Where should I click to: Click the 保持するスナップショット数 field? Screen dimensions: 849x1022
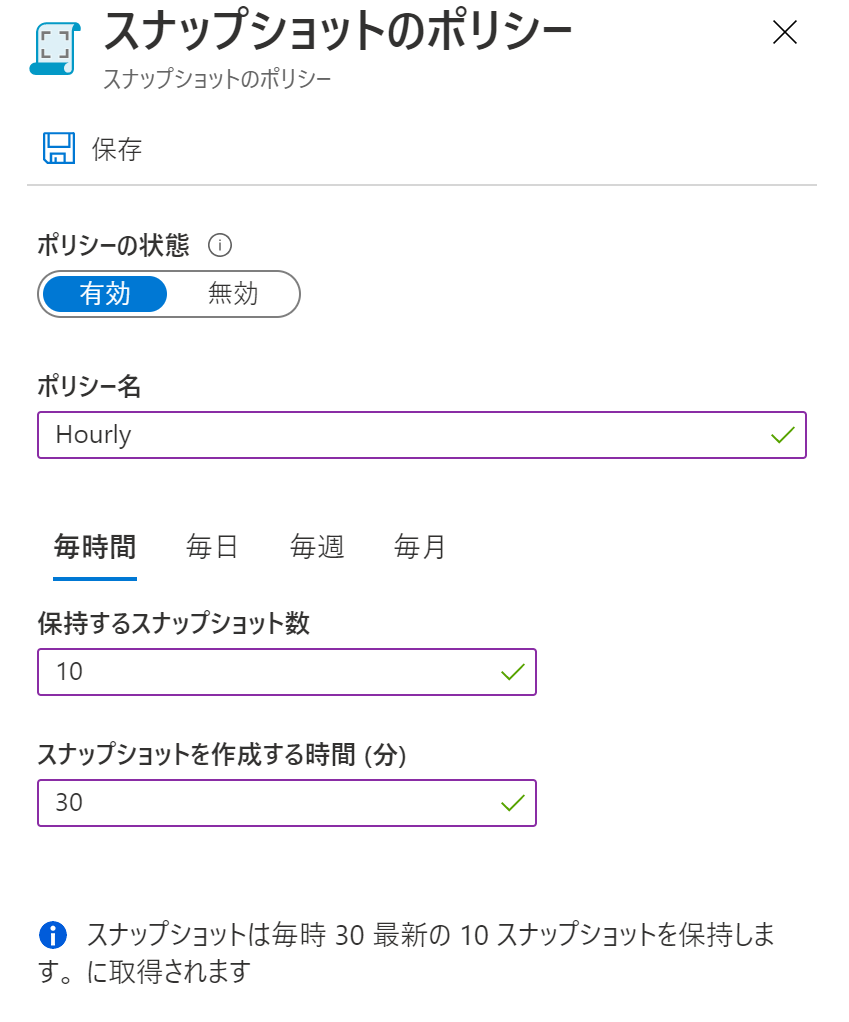287,672
